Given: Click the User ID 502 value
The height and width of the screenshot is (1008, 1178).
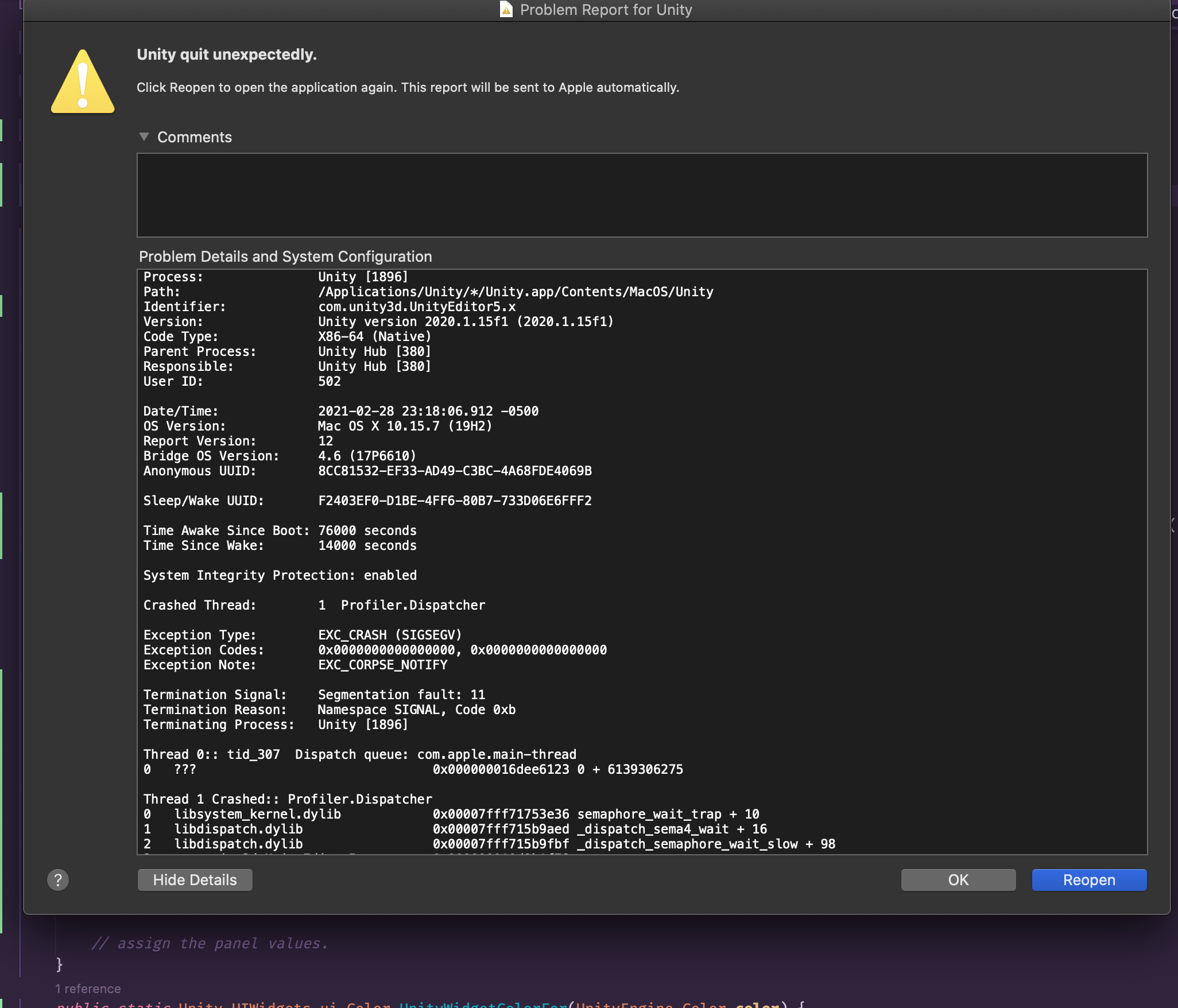Looking at the screenshot, I should [330, 381].
